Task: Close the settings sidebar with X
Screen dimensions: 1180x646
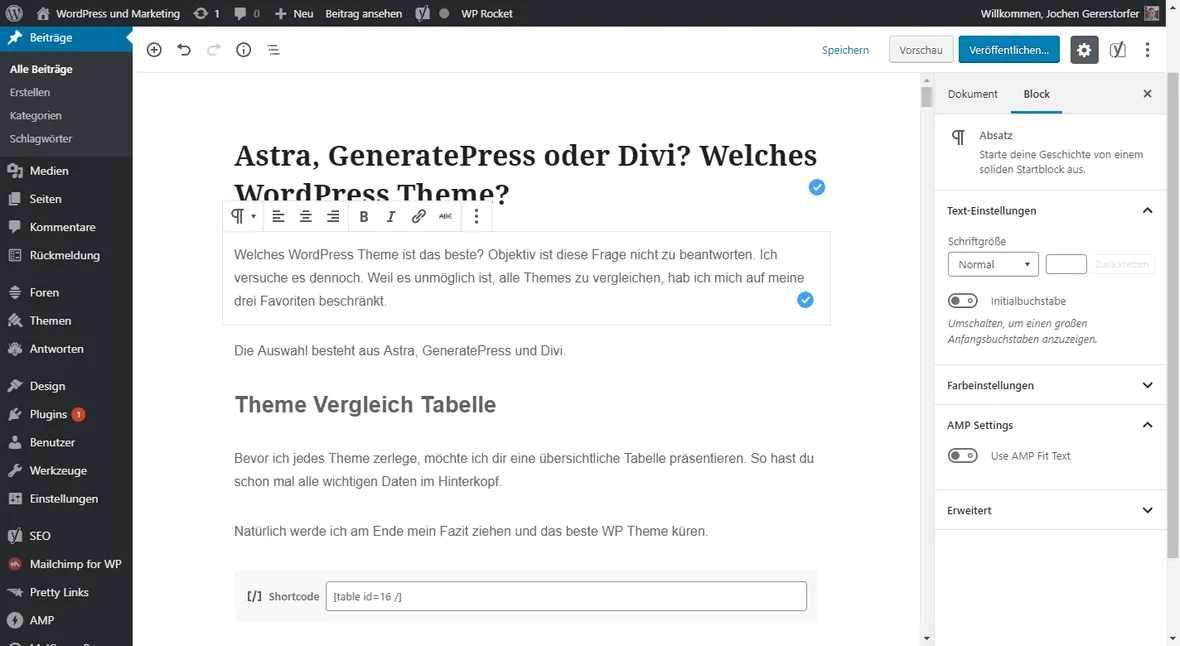Action: click(1147, 93)
